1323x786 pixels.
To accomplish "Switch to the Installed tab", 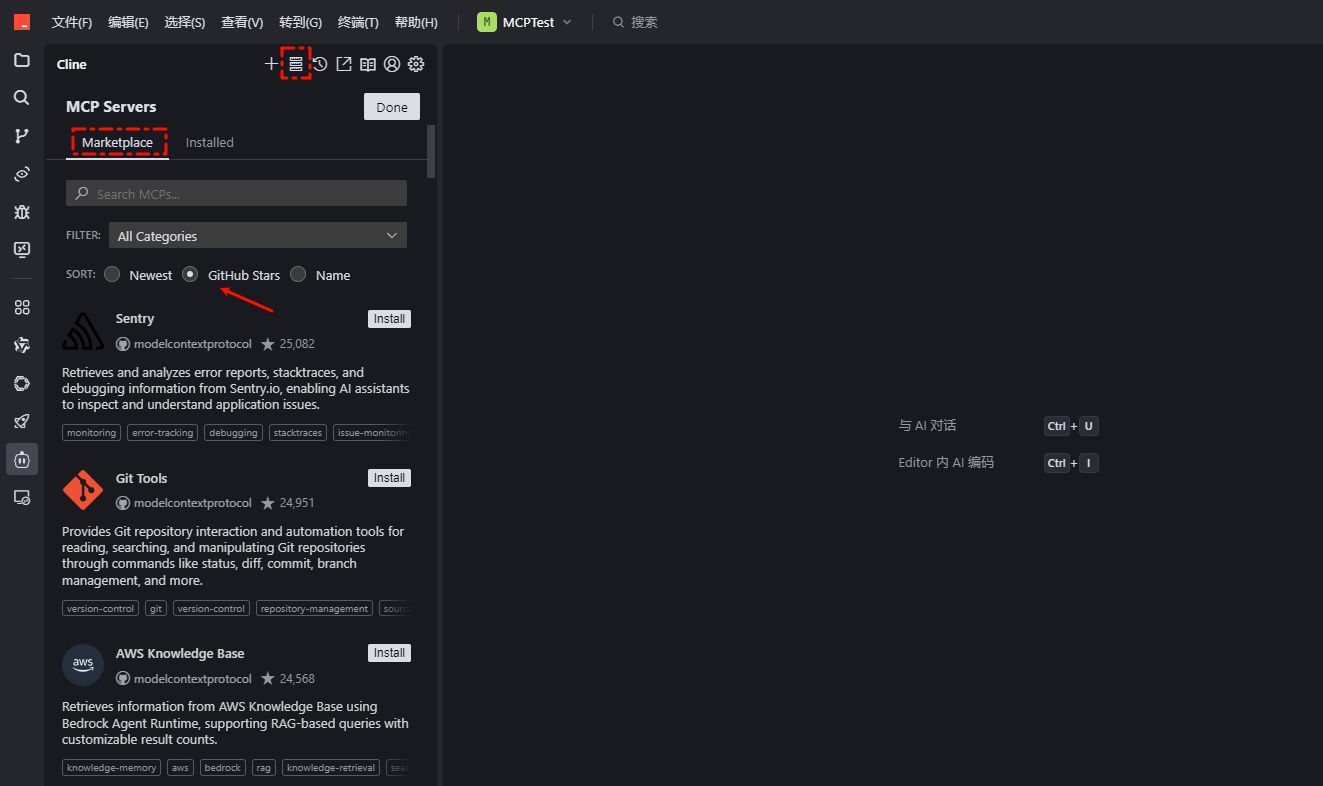I will [210, 142].
